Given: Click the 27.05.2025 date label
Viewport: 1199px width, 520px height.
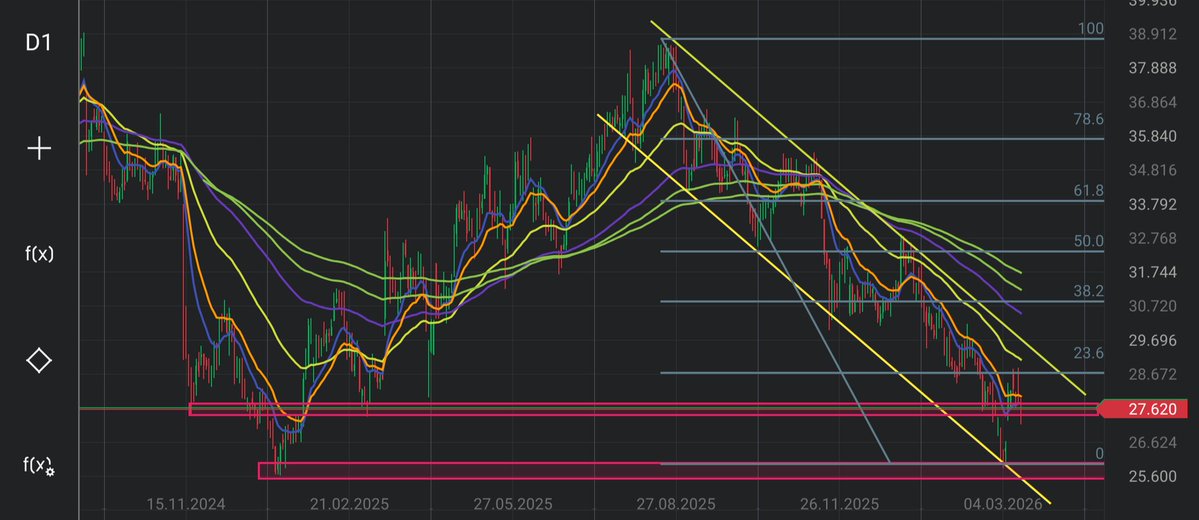Looking at the screenshot, I should pyautogui.click(x=512, y=505).
